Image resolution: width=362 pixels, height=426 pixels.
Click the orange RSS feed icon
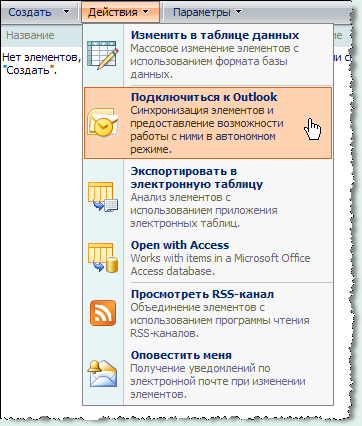click(x=103, y=313)
